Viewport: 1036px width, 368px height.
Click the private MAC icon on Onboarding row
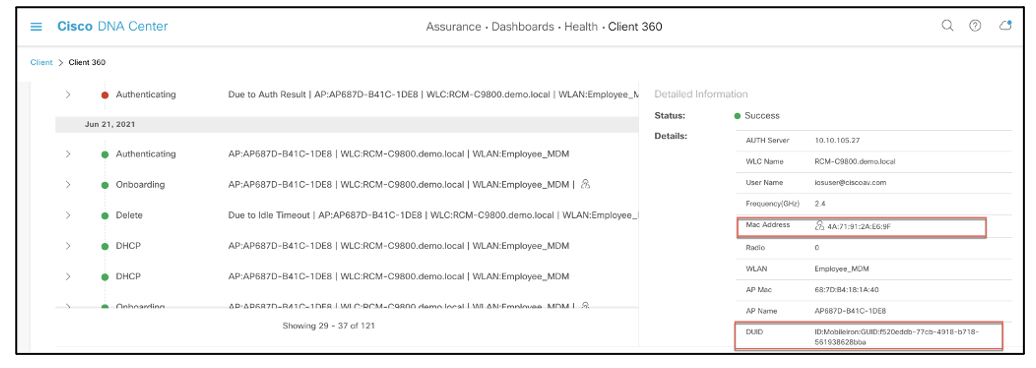click(585, 184)
